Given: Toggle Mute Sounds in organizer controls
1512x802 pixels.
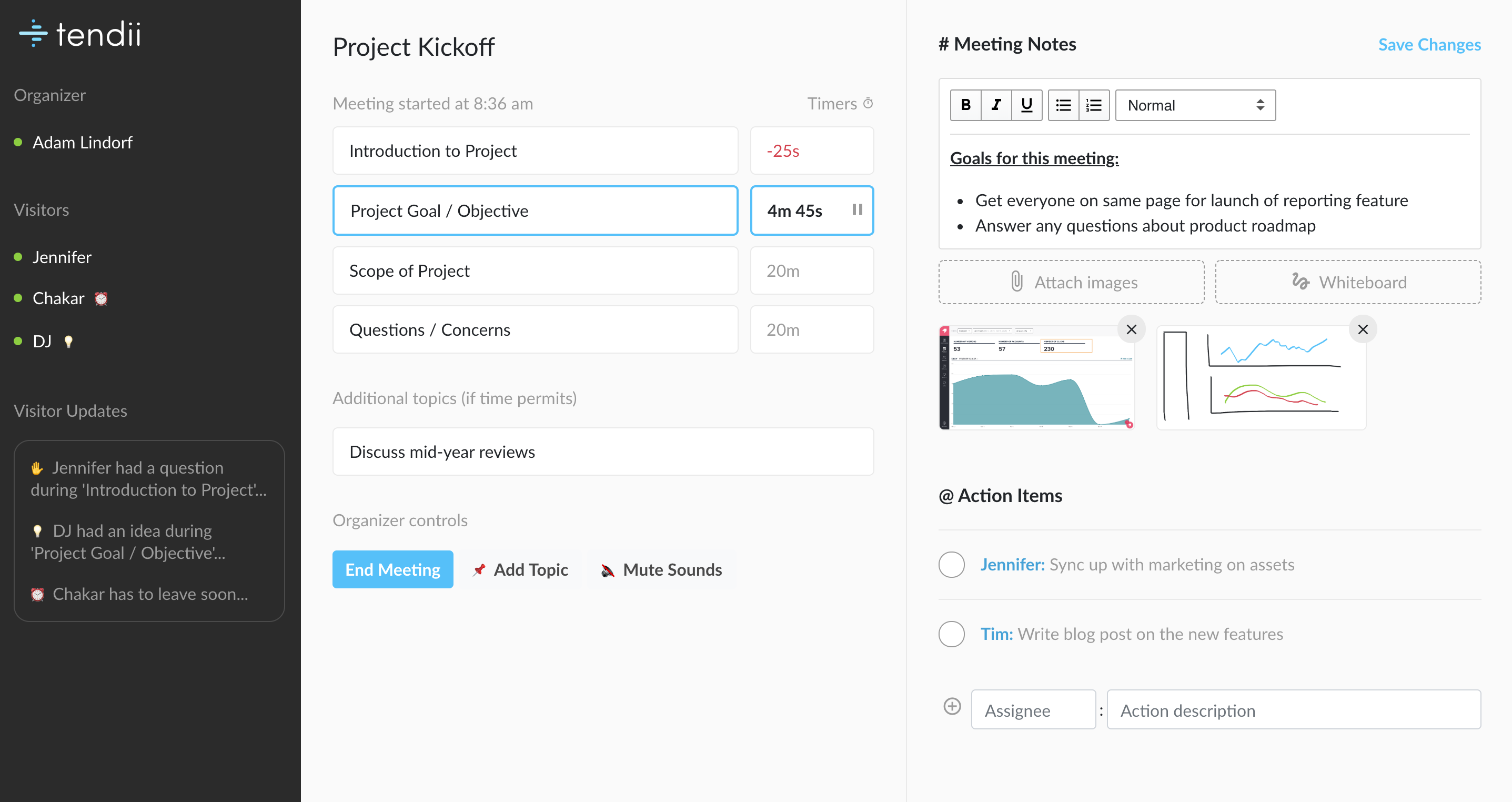Looking at the screenshot, I should [x=661, y=569].
